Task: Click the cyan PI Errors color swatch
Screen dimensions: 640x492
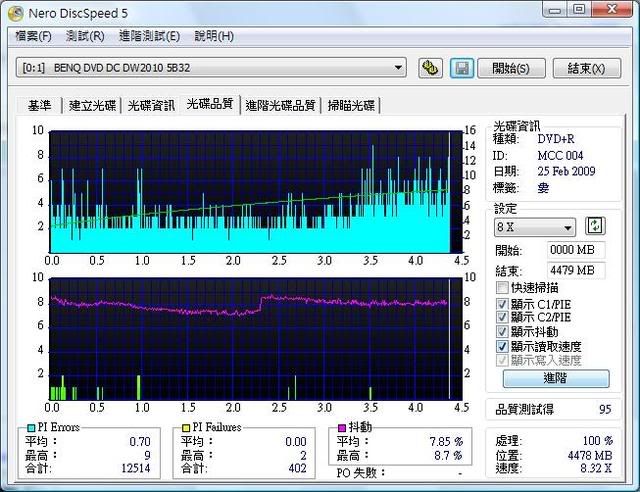Action: pyautogui.click(x=31, y=427)
